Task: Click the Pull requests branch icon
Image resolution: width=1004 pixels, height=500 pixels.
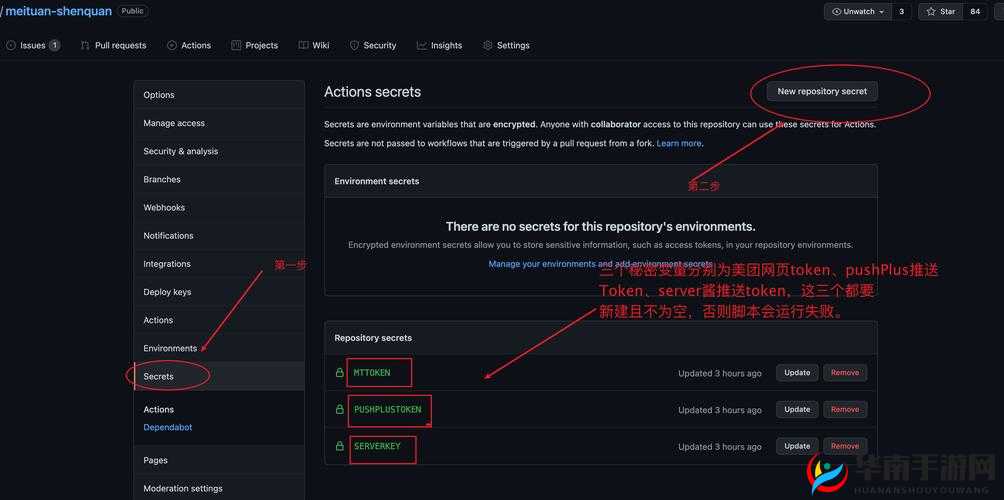Action: [85, 45]
